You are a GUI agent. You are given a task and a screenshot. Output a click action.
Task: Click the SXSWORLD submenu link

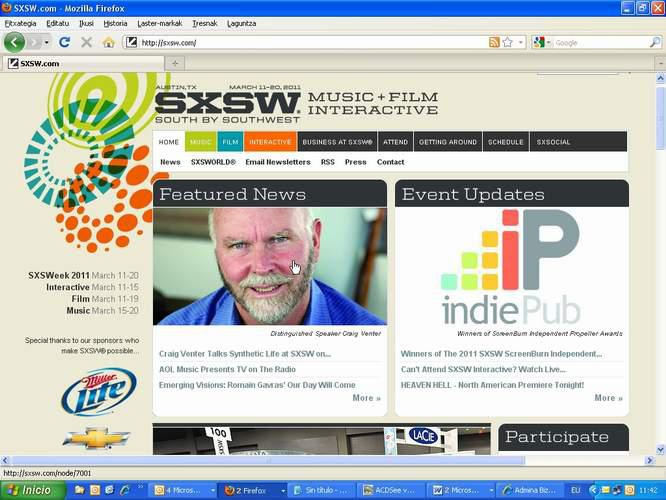click(x=213, y=162)
